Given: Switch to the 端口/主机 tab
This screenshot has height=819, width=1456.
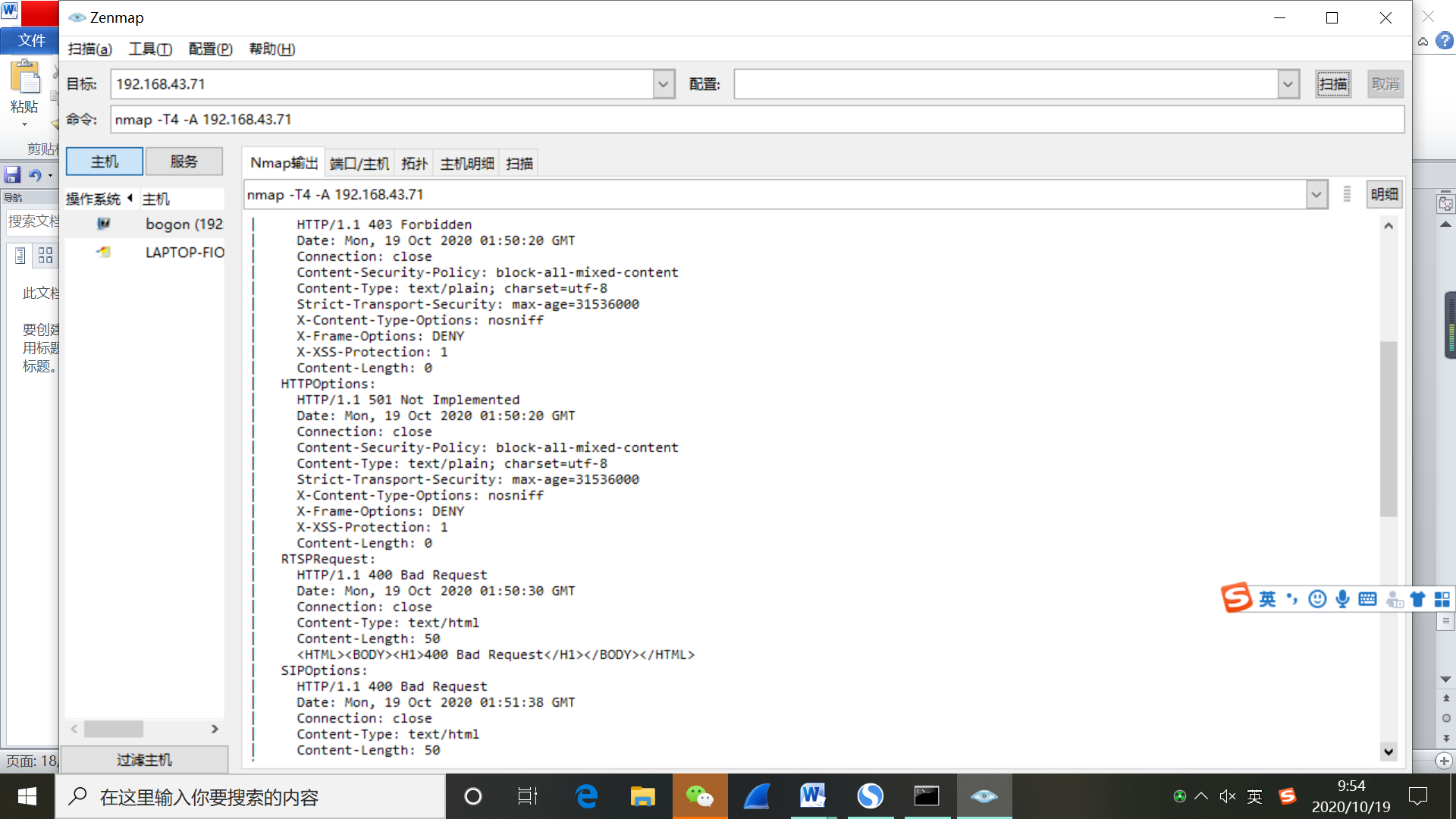Looking at the screenshot, I should point(359,163).
